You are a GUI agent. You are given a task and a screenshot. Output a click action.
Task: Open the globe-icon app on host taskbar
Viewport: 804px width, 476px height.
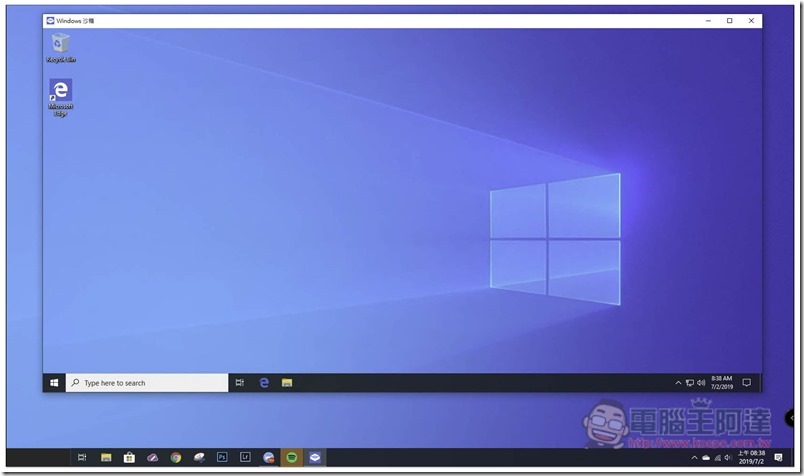coord(268,457)
